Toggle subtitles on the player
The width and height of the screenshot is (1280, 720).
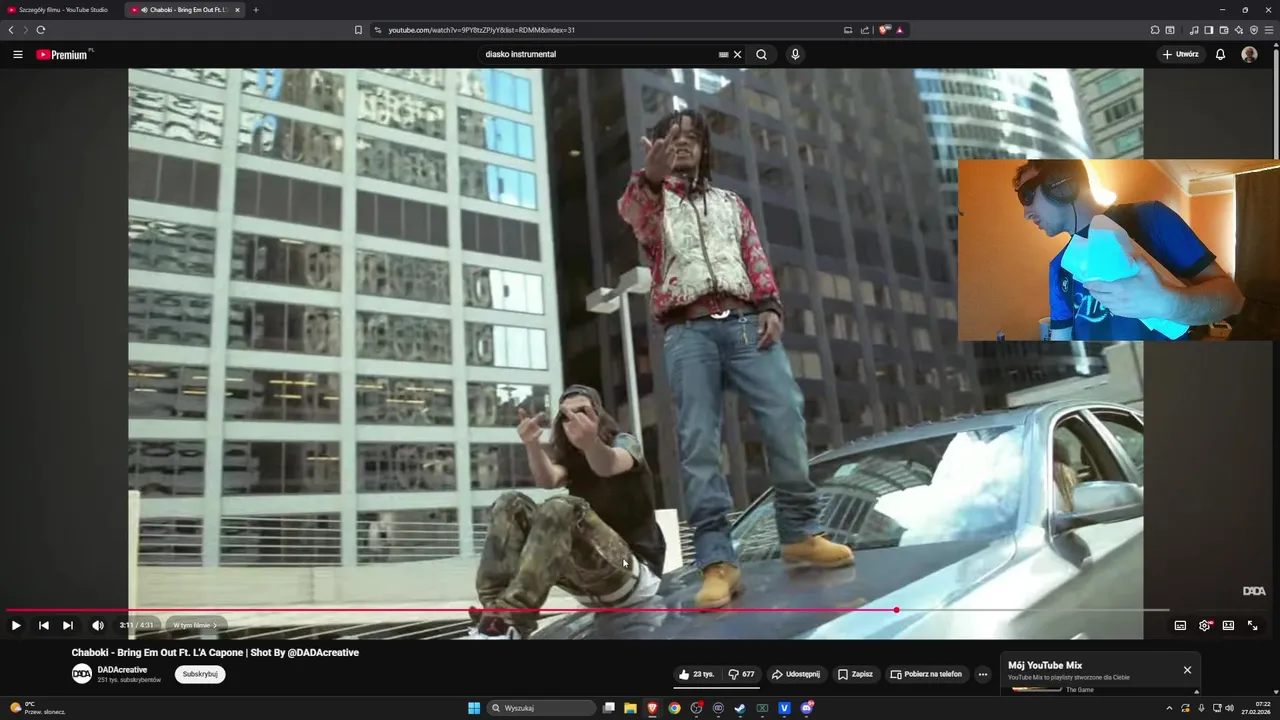pos(1180,625)
